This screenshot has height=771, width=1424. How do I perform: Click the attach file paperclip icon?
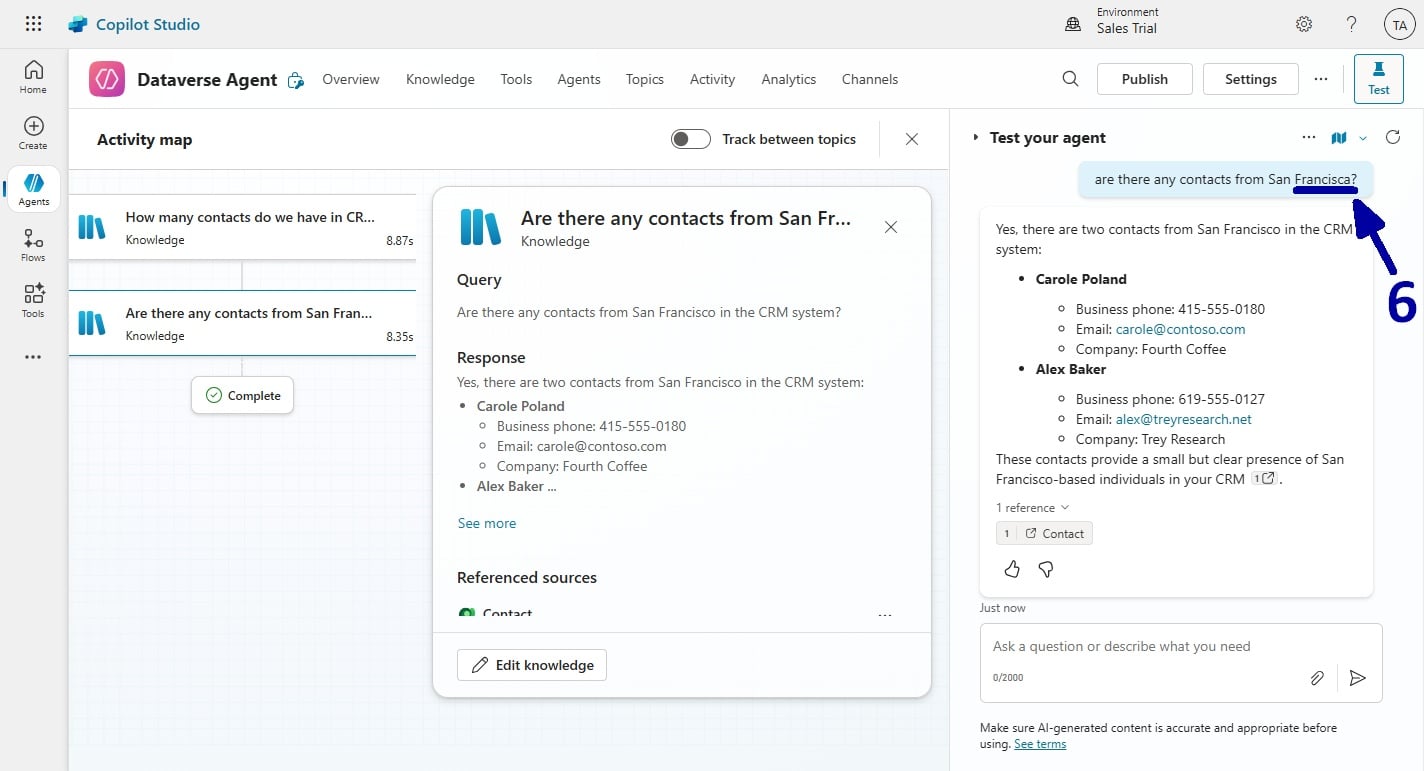pyautogui.click(x=1317, y=678)
